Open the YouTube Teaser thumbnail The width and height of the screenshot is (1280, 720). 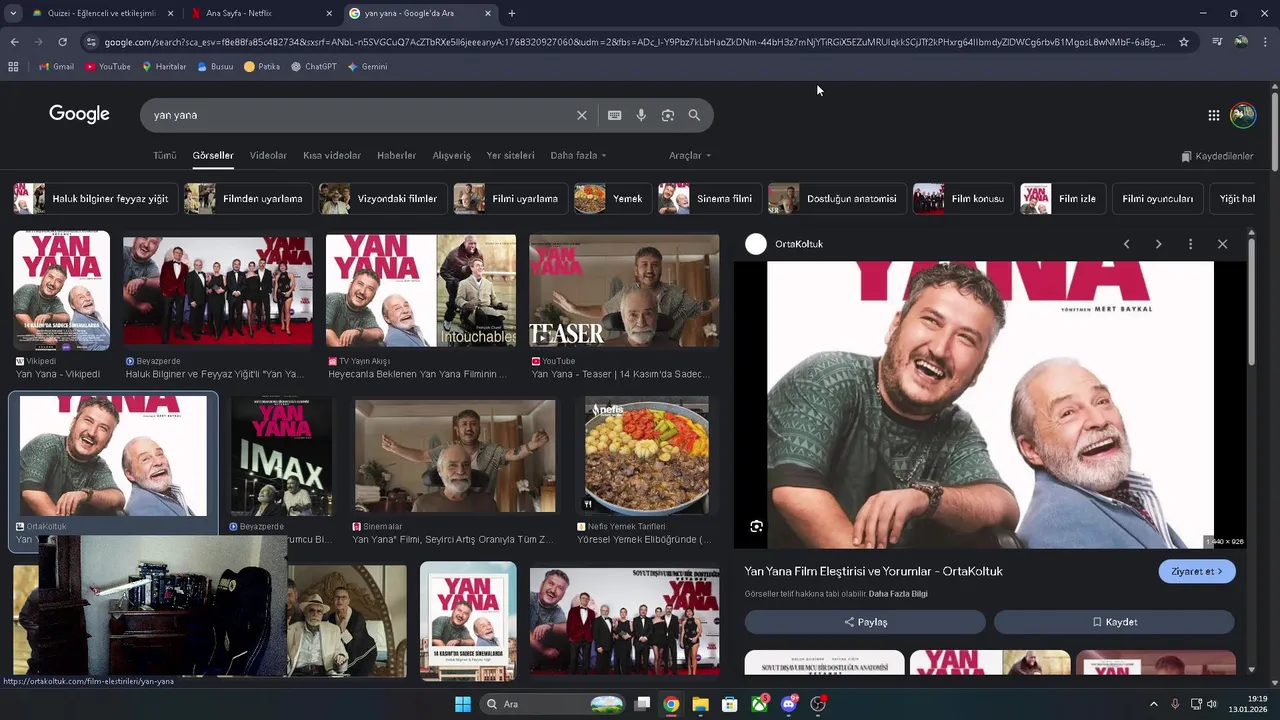point(624,291)
